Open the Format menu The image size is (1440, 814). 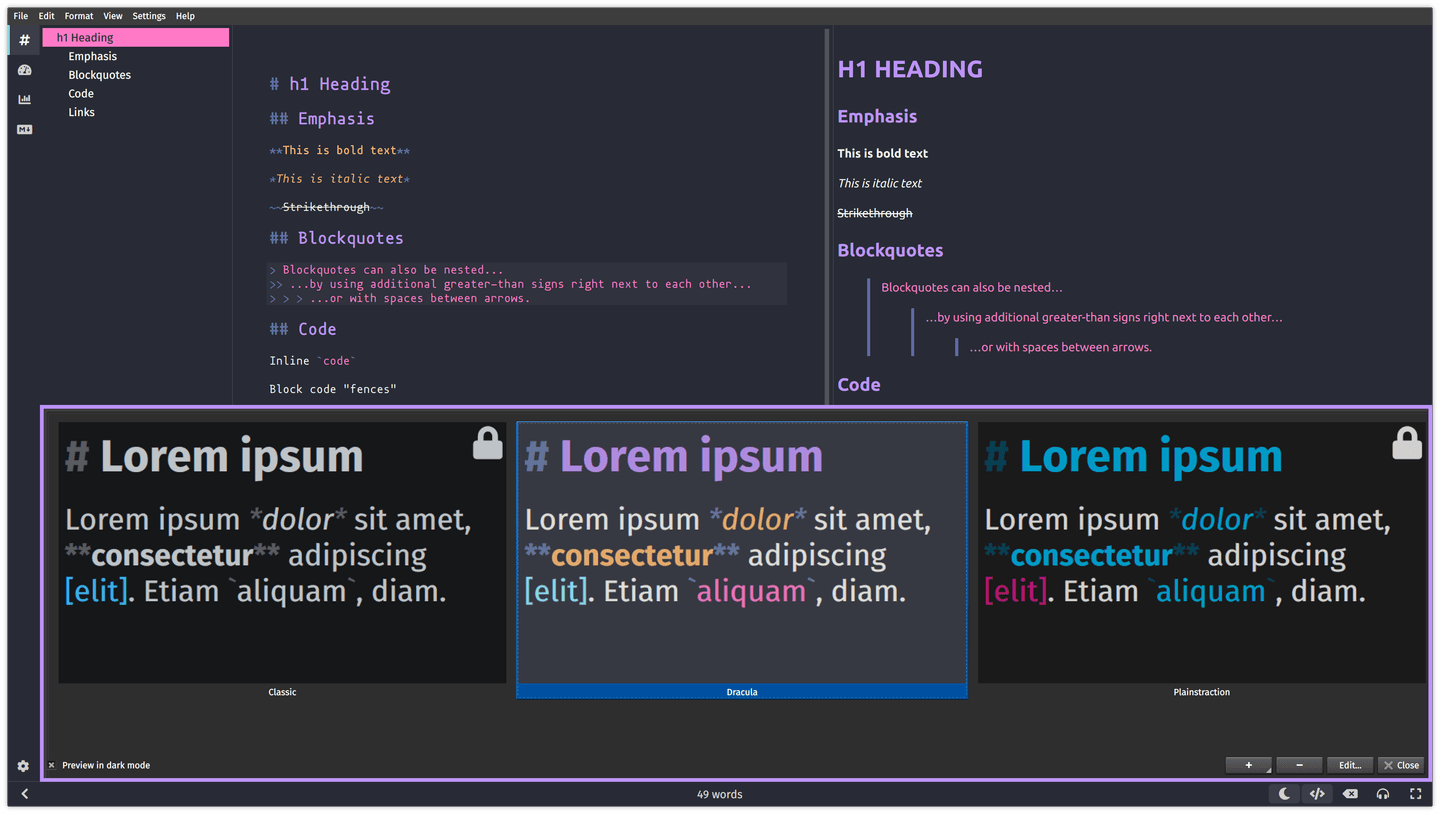79,16
